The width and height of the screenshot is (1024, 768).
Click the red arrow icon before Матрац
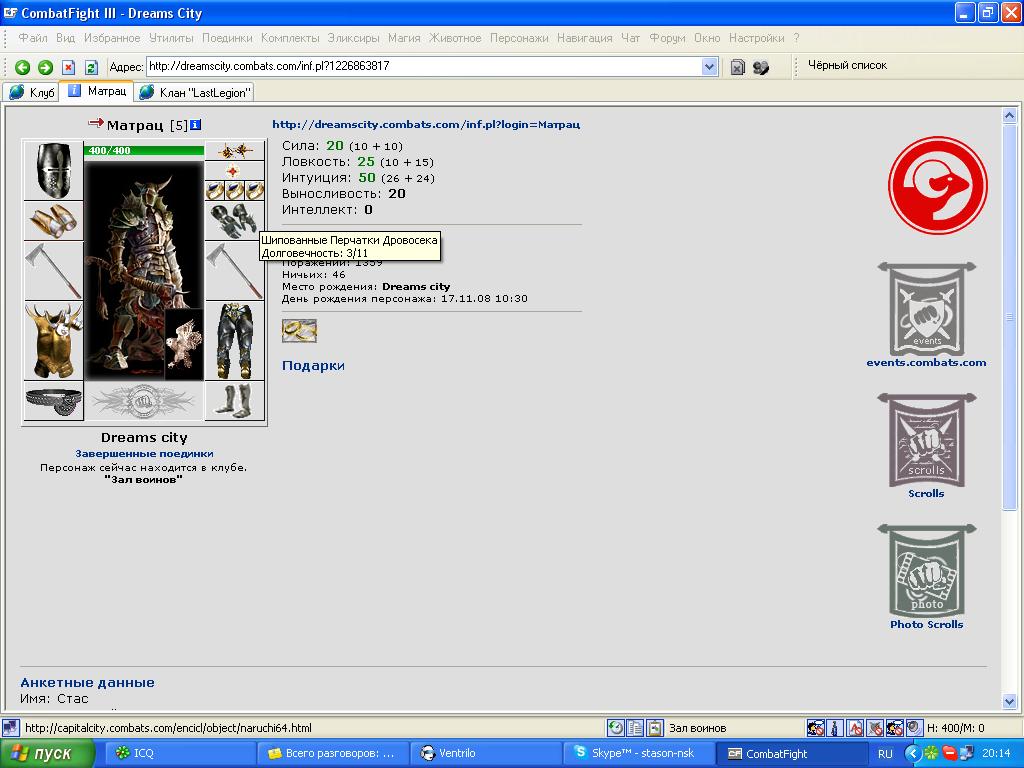[96, 123]
